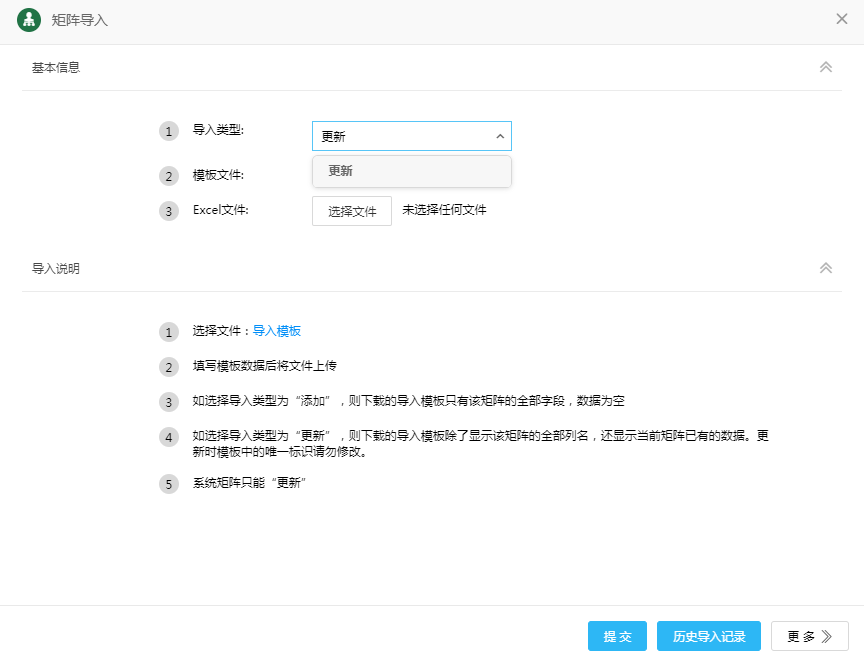Click the 选择文件 button
Image resolution: width=864 pixels, height=661 pixels.
click(352, 211)
